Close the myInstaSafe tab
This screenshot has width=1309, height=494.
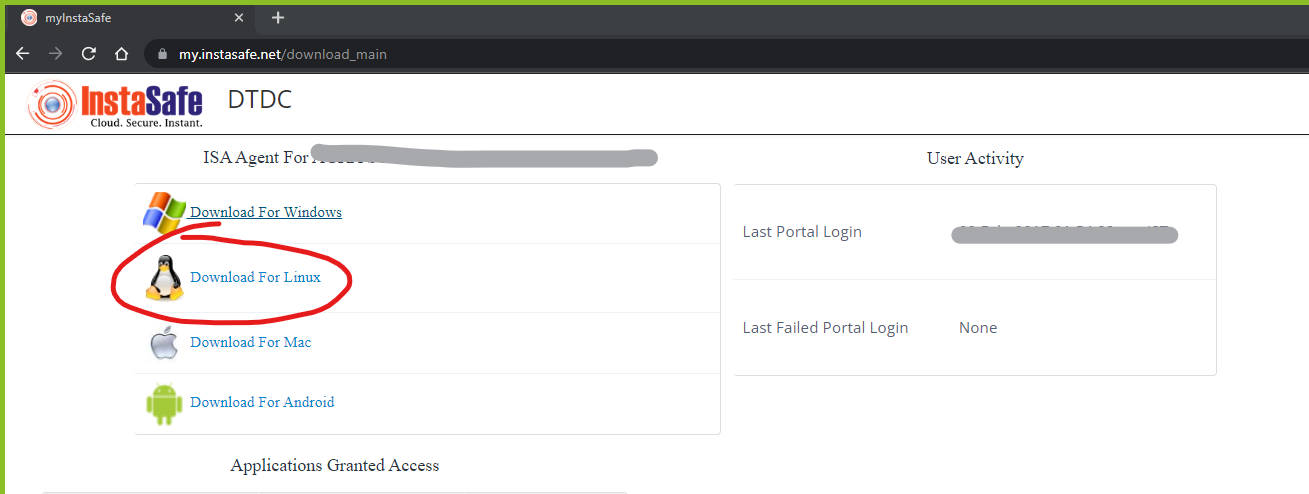[238, 18]
